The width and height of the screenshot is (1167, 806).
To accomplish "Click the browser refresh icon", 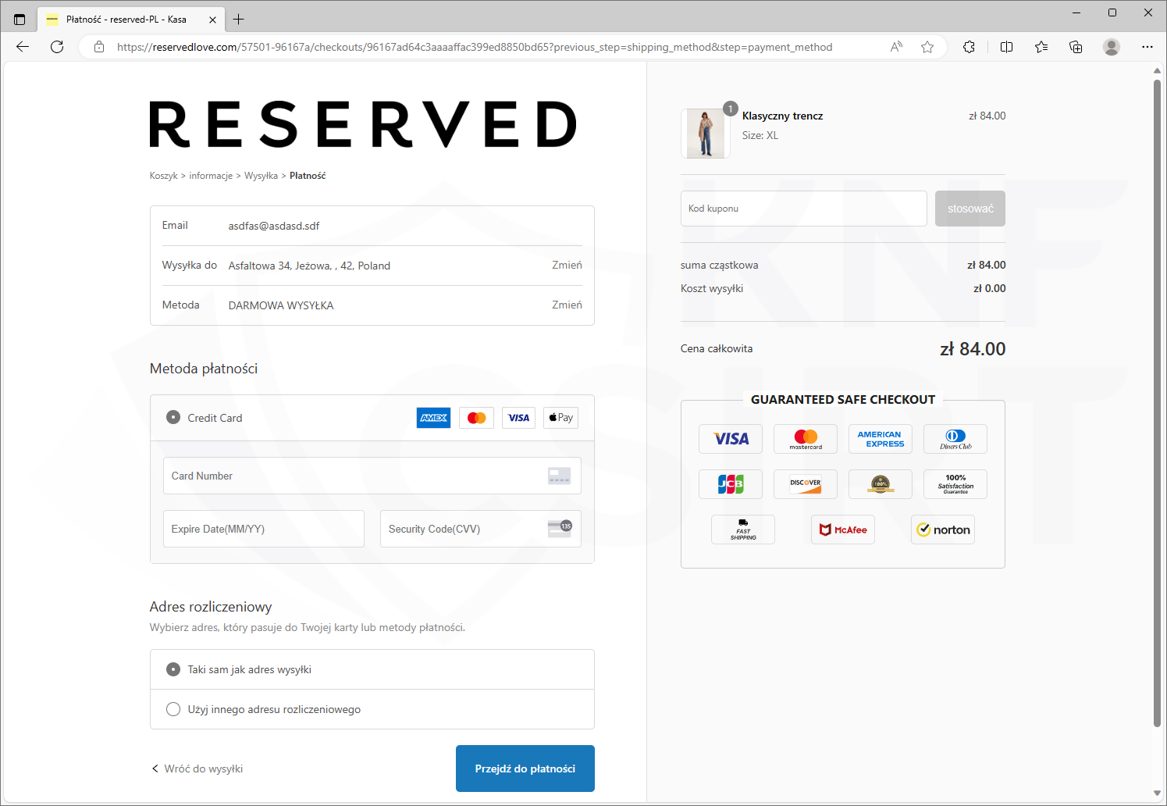I will tap(57, 47).
